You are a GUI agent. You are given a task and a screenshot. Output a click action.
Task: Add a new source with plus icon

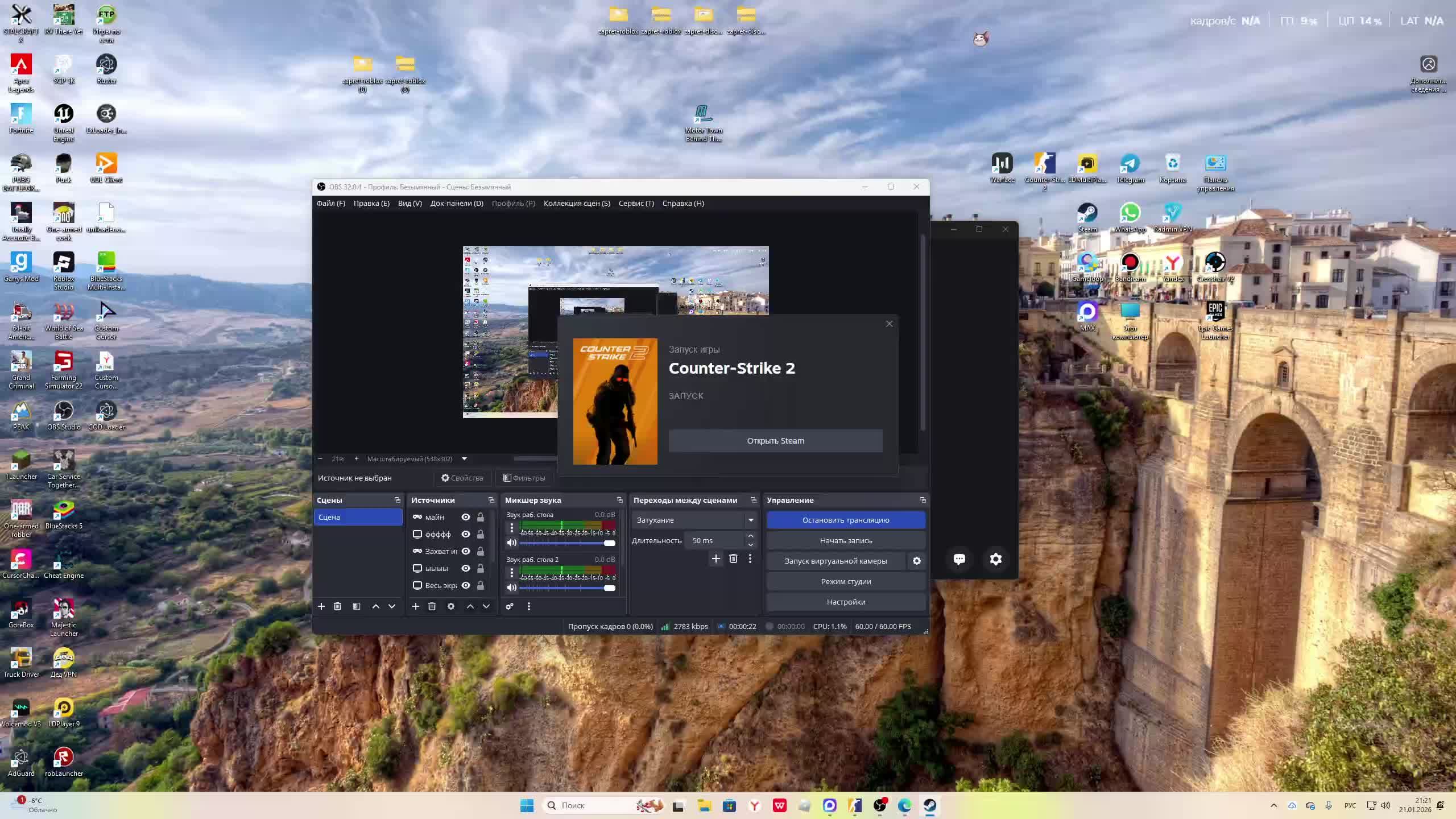(x=416, y=606)
